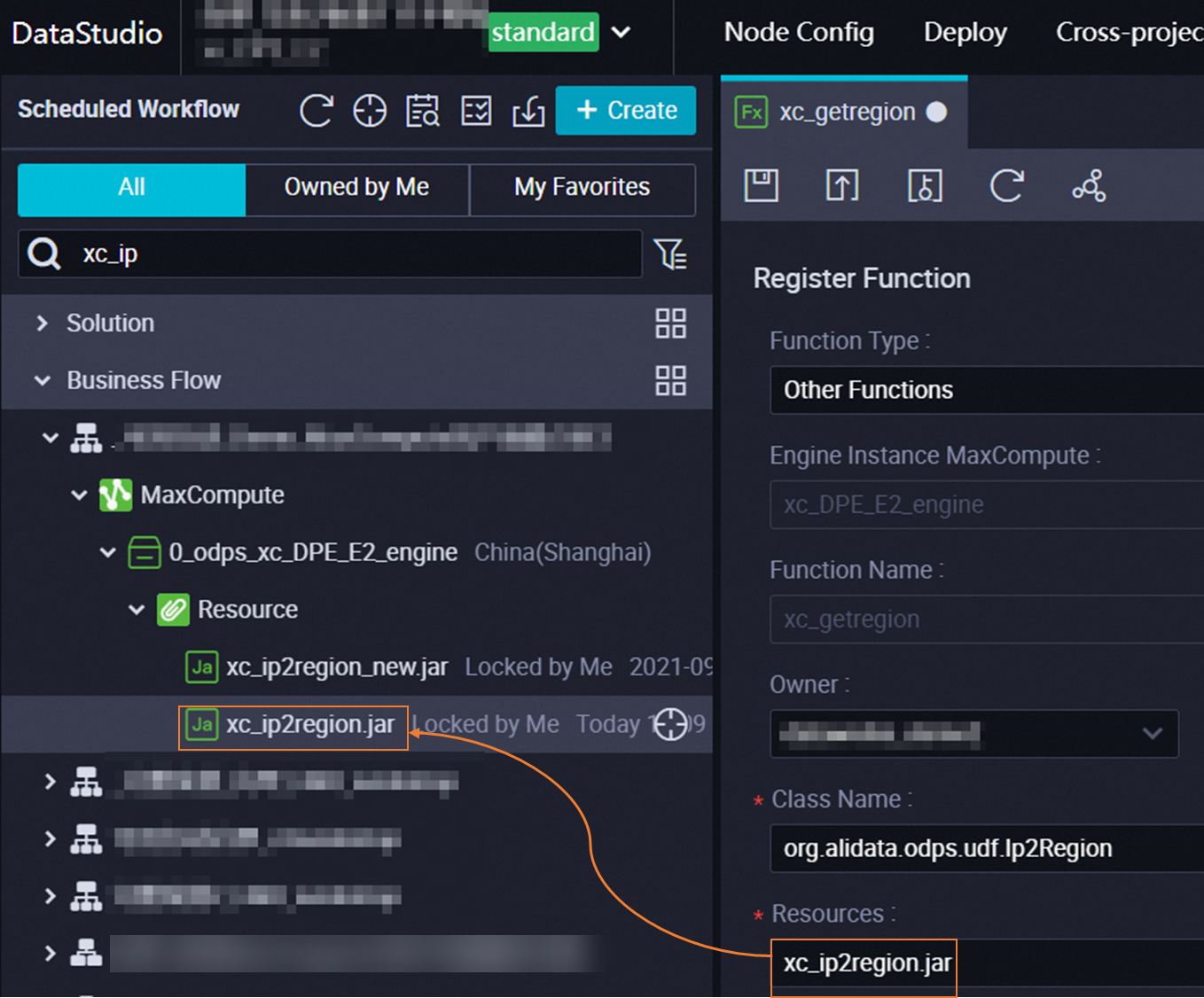1204x998 pixels.
Task: Collapse the Business Flow section
Action: tap(42, 381)
